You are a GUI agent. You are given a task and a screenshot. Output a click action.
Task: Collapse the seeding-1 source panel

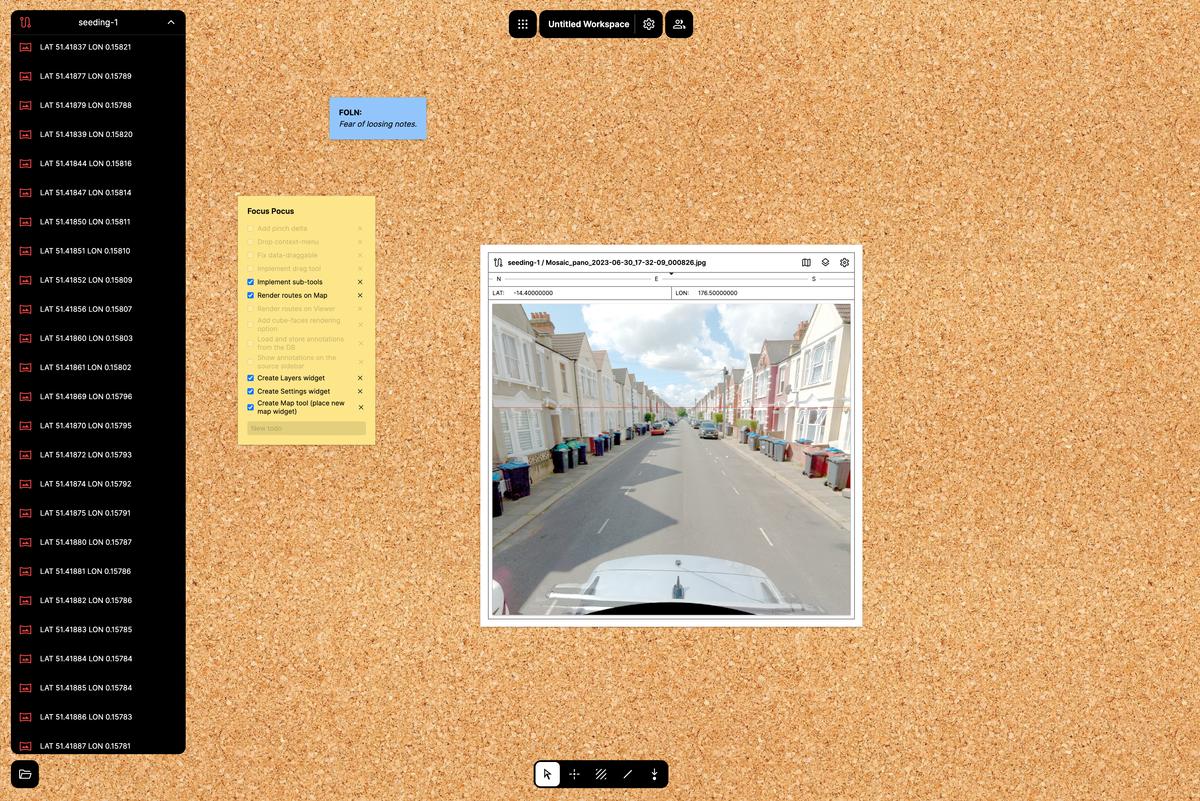pyautogui.click(x=171, y=22)
